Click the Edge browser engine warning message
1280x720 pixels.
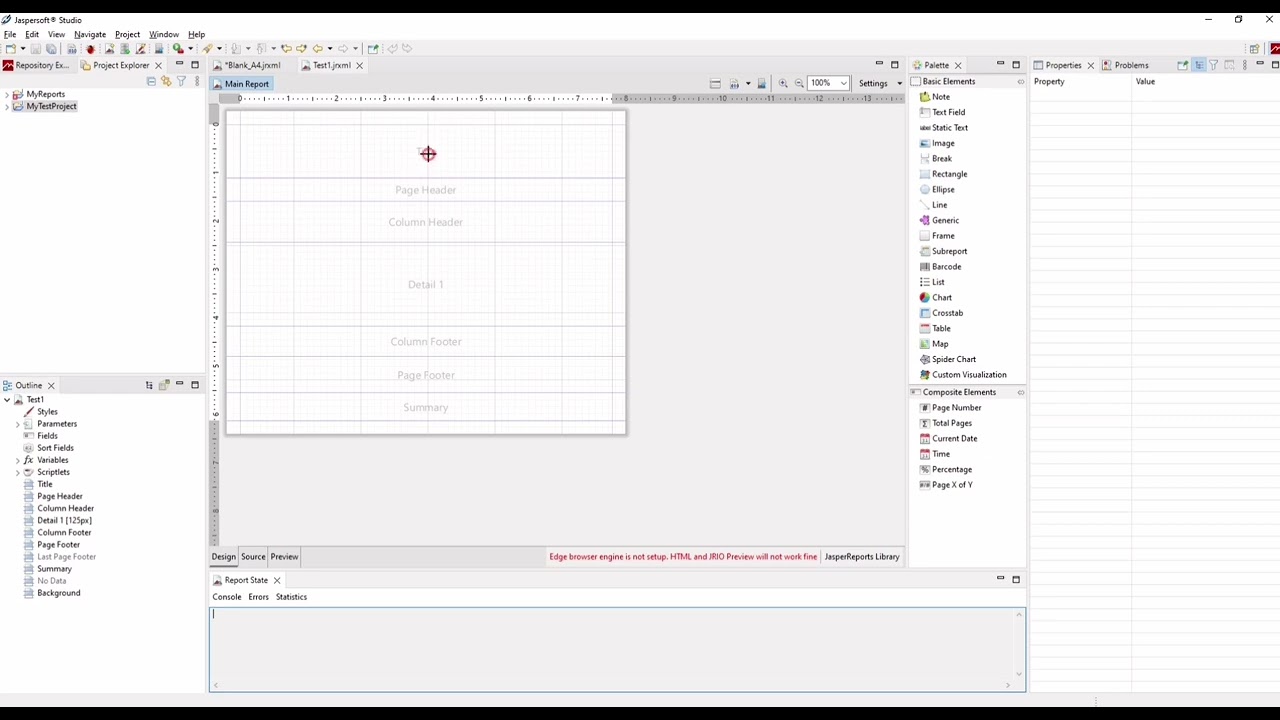click(x=683, y=557)
